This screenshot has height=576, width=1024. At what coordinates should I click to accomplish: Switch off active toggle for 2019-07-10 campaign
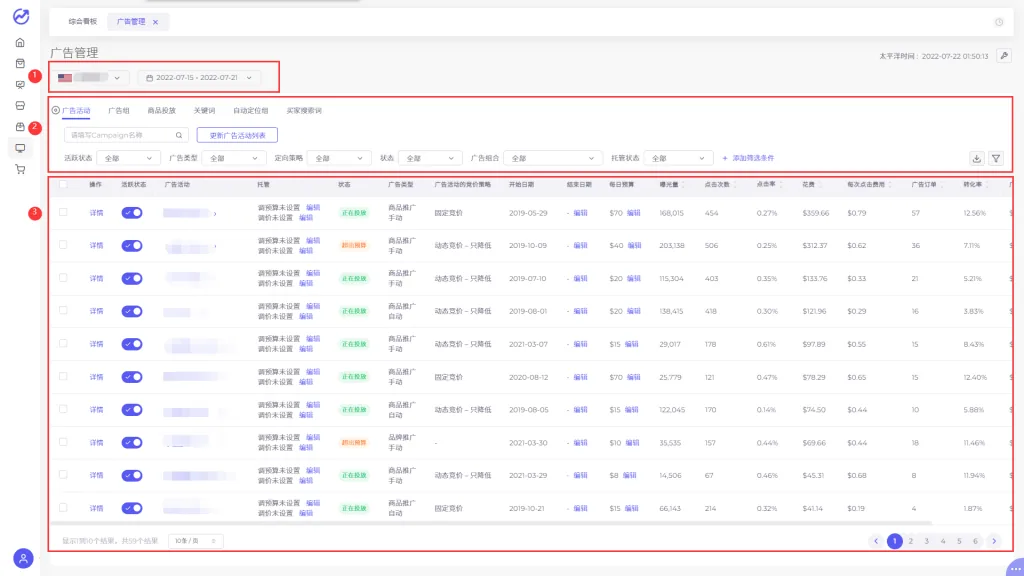132,278
